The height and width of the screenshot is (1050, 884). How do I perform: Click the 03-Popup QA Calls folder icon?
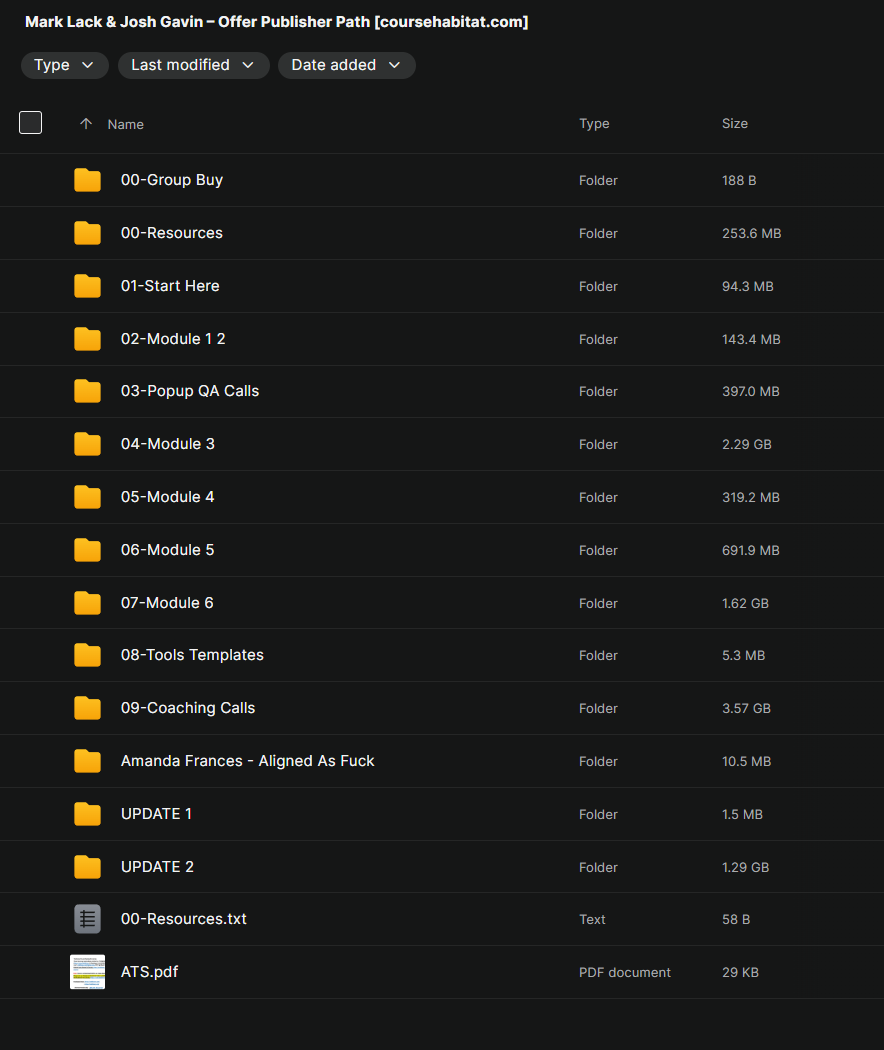click(x=88, y=391)
